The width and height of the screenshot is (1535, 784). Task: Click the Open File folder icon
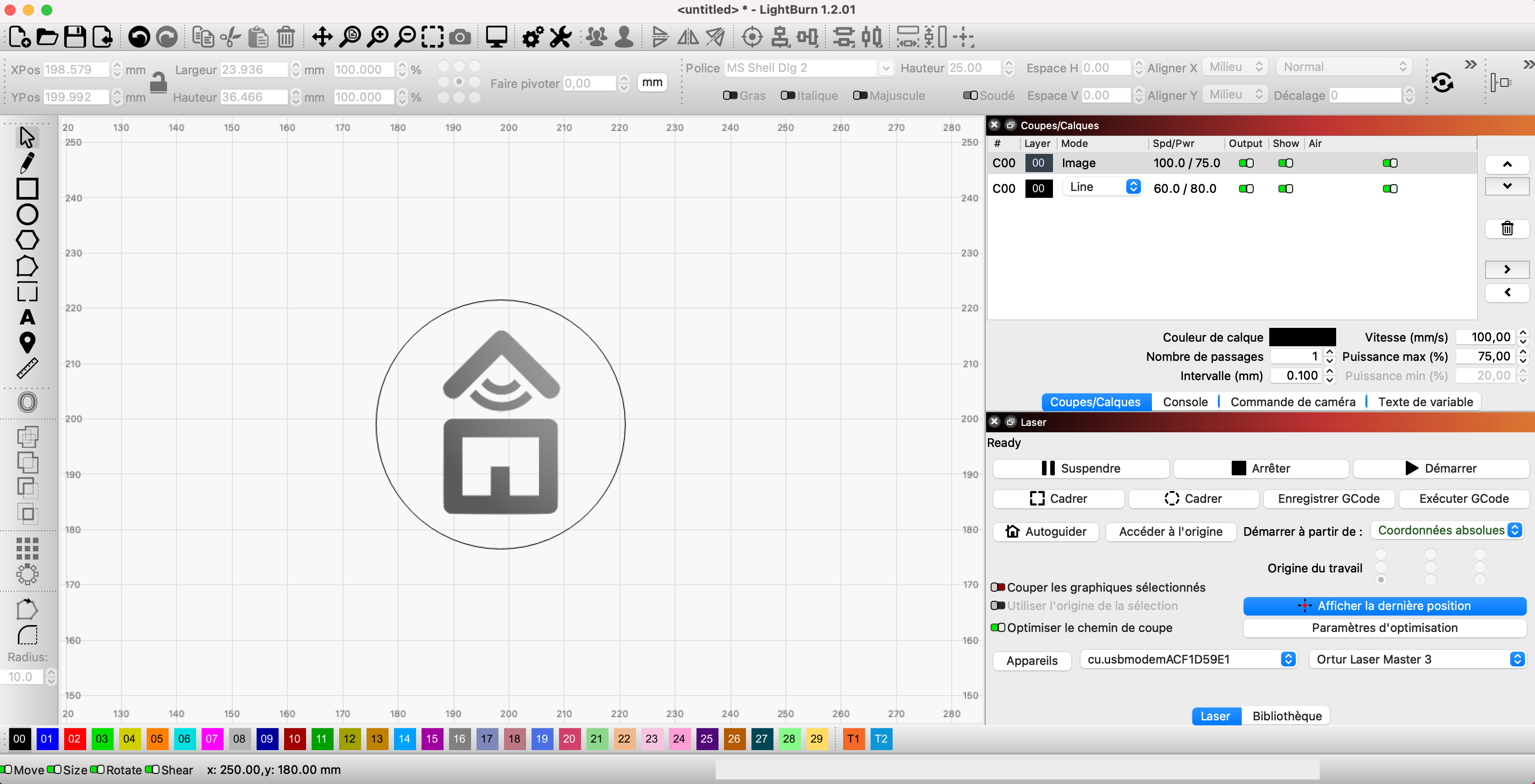[x=47, y=37]
